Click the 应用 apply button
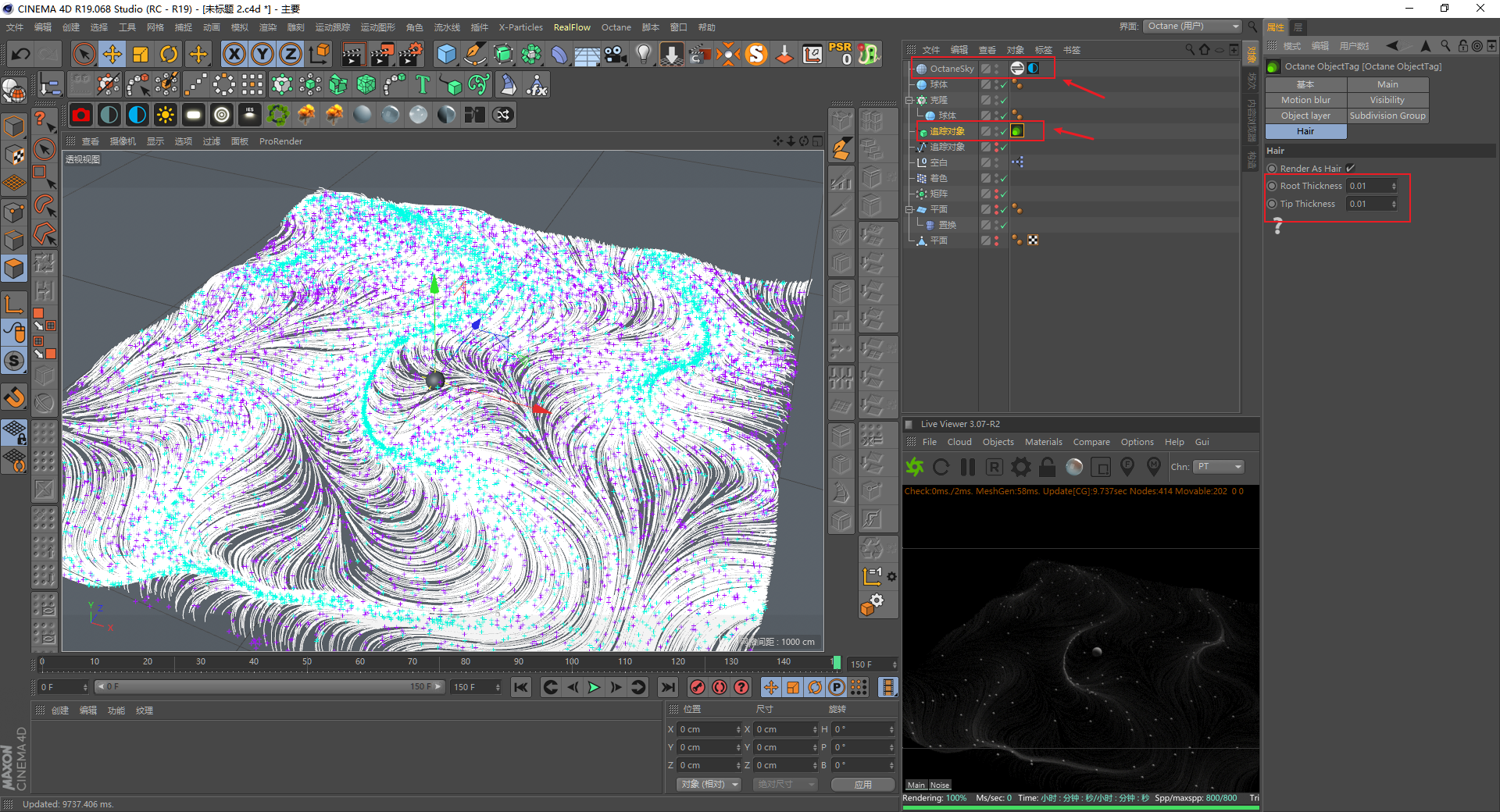 [862, 784]
